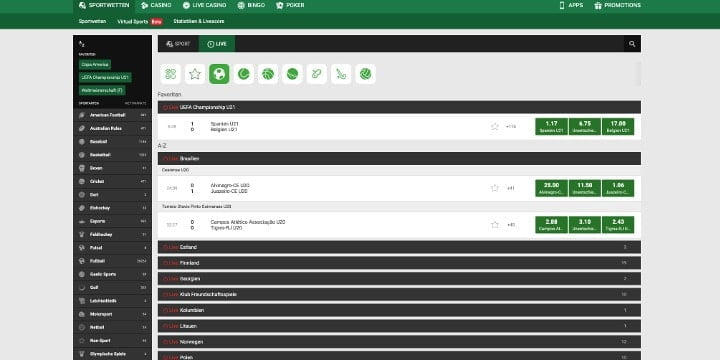Switch to the Live tab
The height and width of the screenshot is (360, 720).
[x=217, y=44]
